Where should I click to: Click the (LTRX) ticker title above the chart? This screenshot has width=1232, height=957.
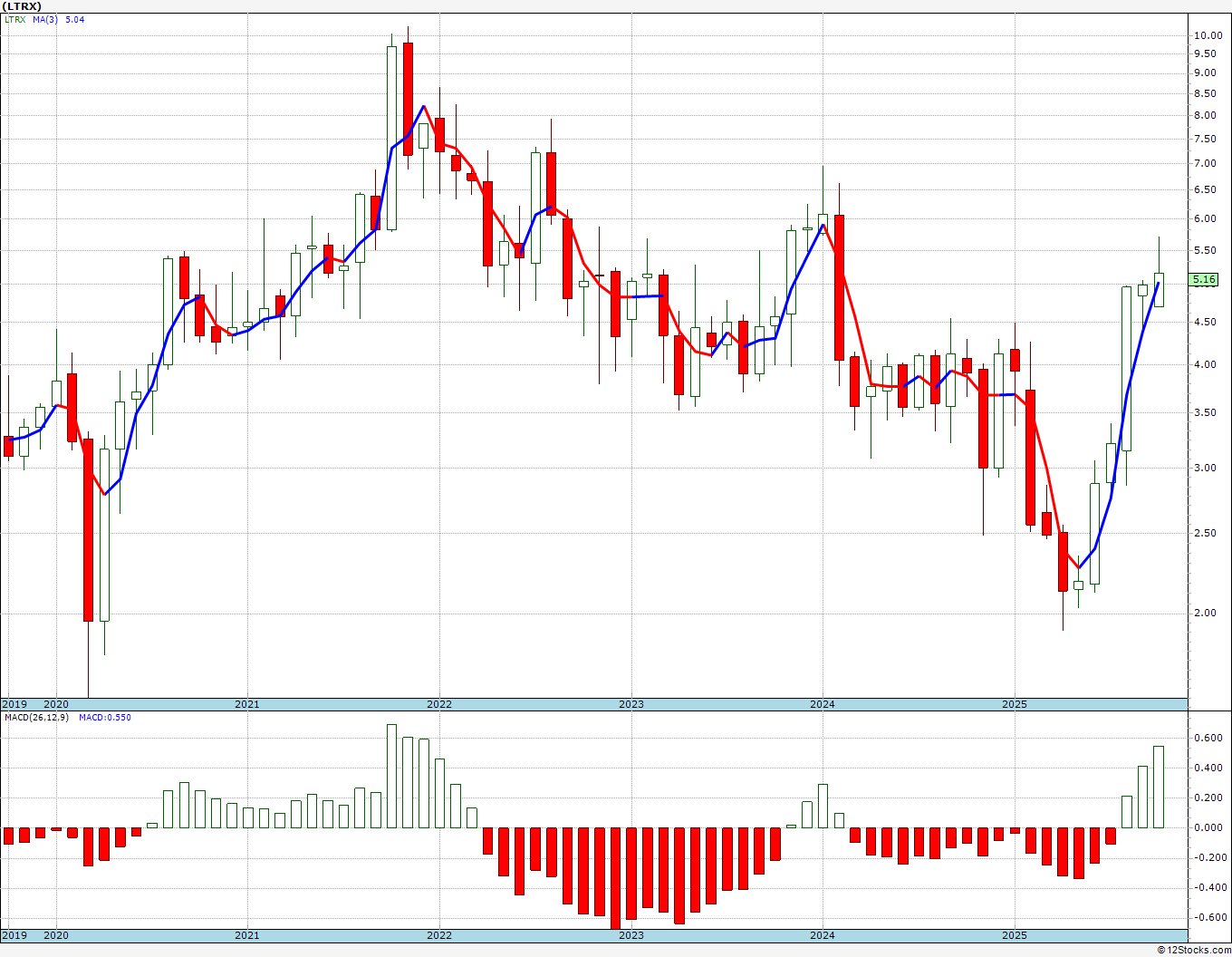(22, 6)
